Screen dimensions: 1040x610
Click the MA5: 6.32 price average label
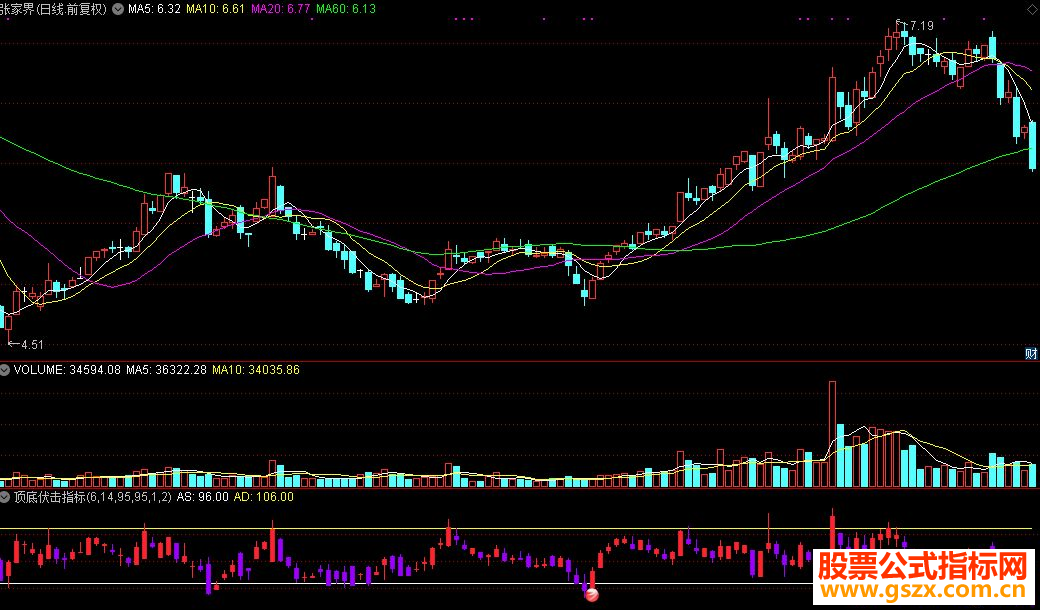tap(155, 9)
